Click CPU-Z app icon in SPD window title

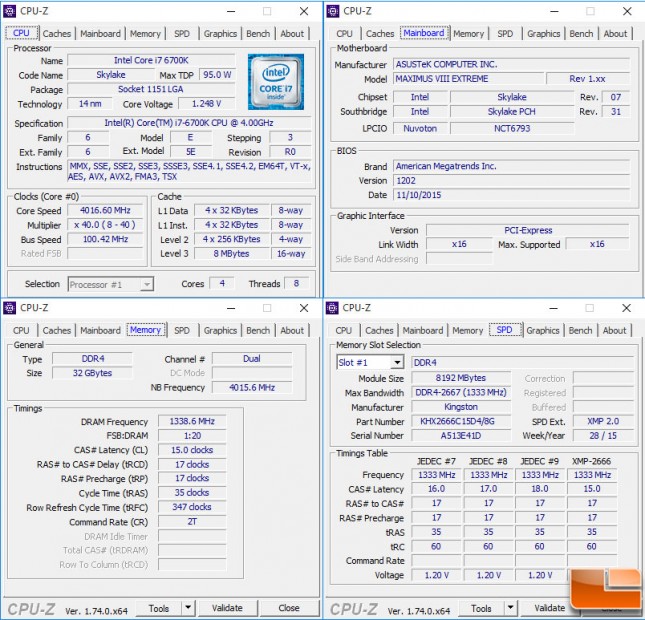click(332, 308)
